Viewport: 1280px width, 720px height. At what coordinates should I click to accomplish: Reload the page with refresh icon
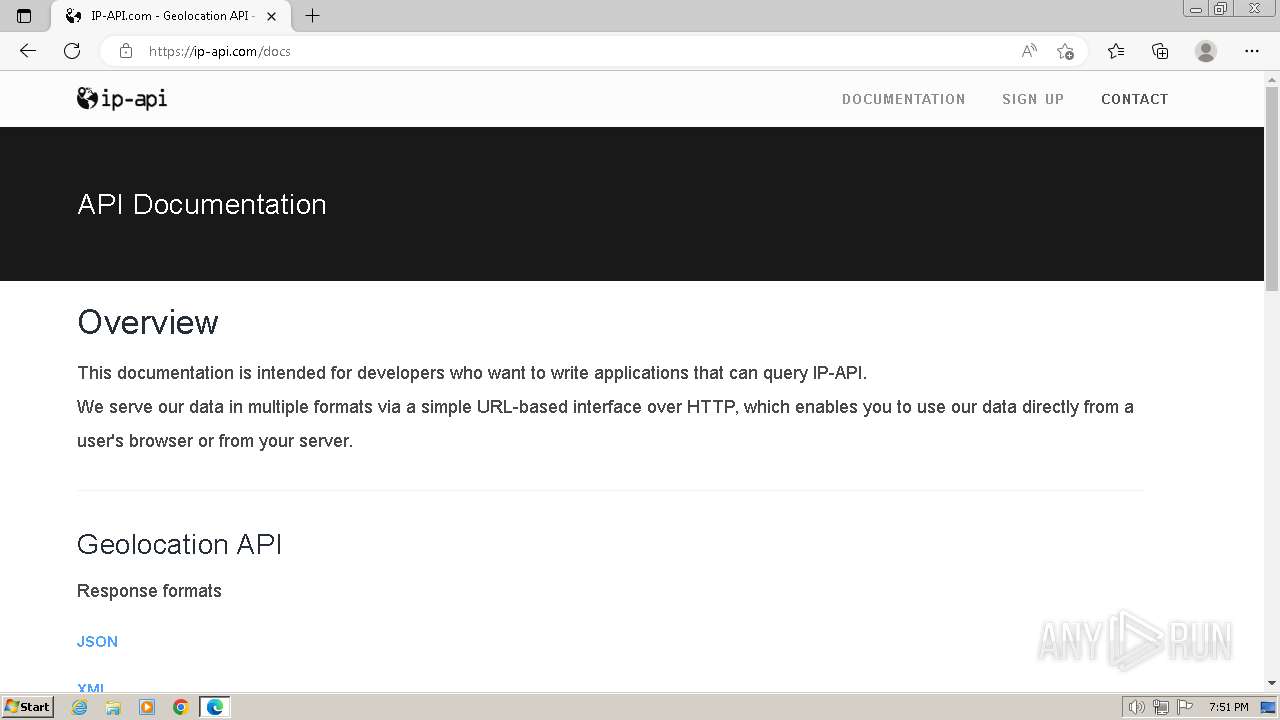pyautogui.click(x=72, y=51)
